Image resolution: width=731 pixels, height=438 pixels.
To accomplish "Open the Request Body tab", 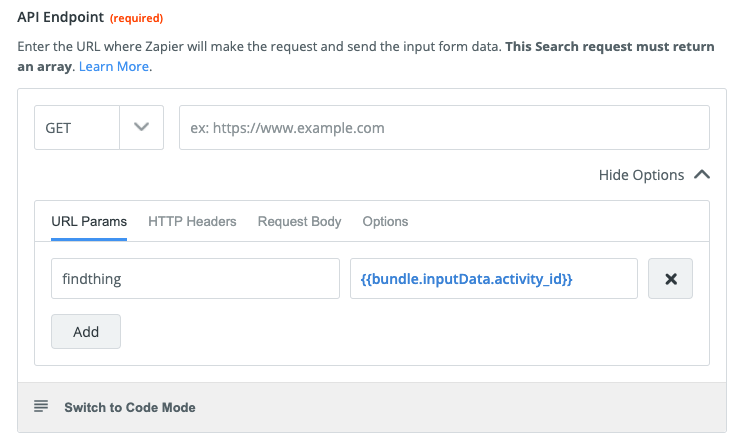I will [299, 221].
